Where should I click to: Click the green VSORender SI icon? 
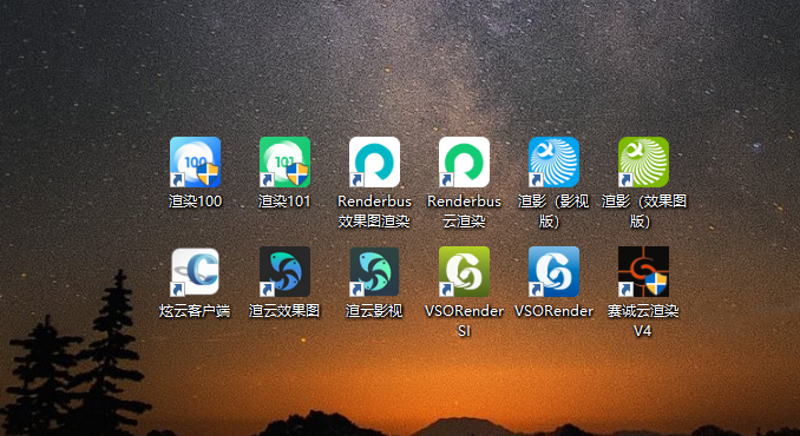[x=464, y=272]
